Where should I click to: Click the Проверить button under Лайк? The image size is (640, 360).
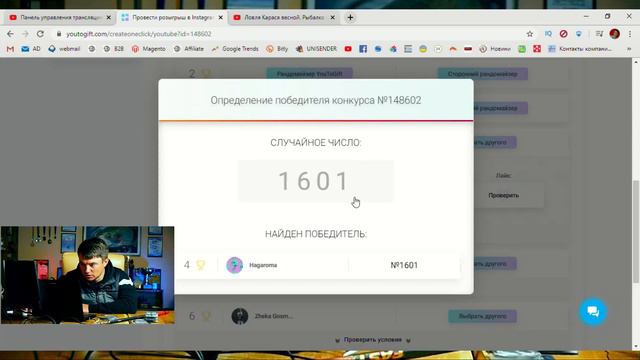(x=504, y=195)
